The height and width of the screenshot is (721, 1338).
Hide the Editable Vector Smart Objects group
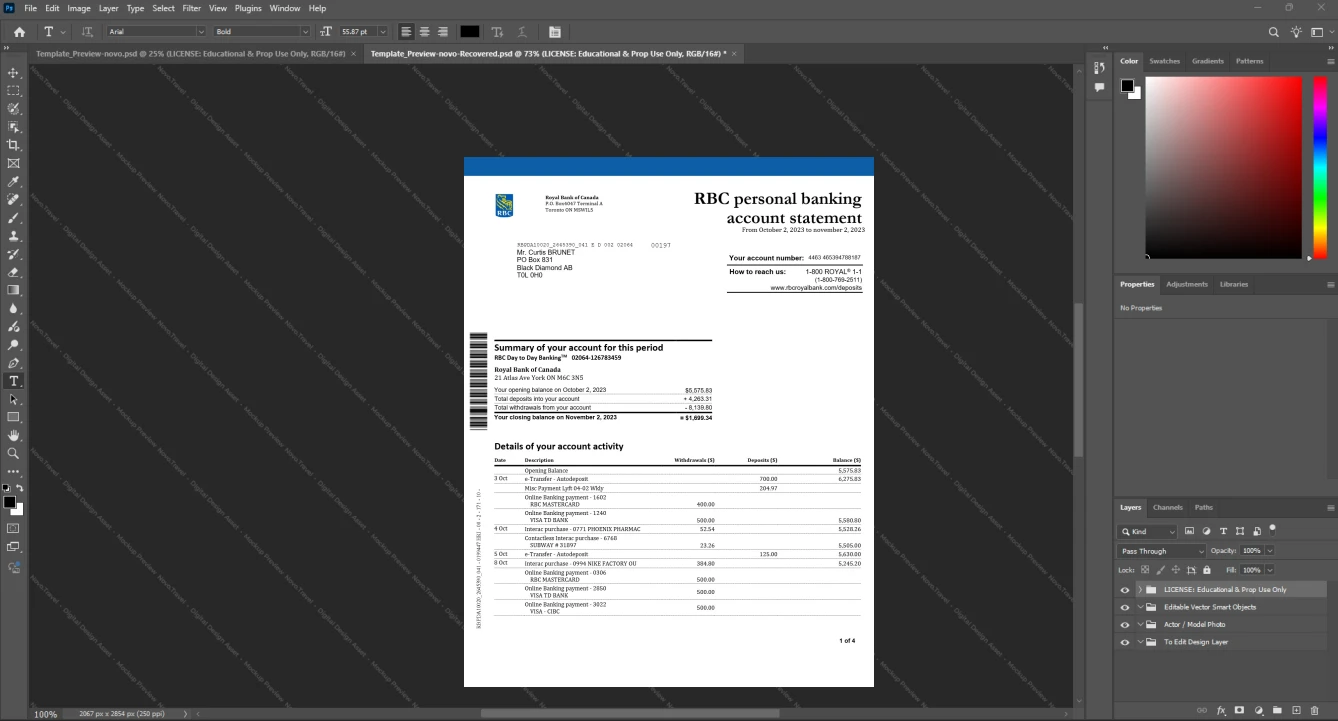[x=1125, y=607]
